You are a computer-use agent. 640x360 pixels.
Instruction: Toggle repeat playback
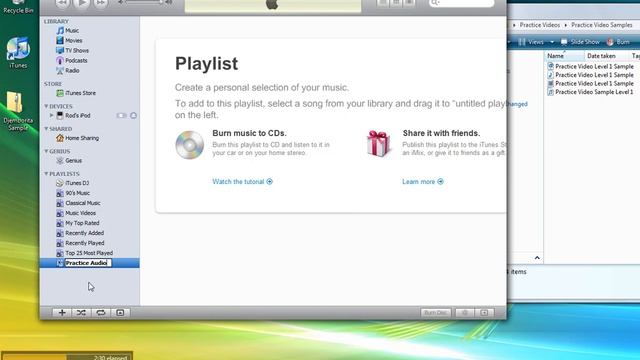(x=101, y=313)
